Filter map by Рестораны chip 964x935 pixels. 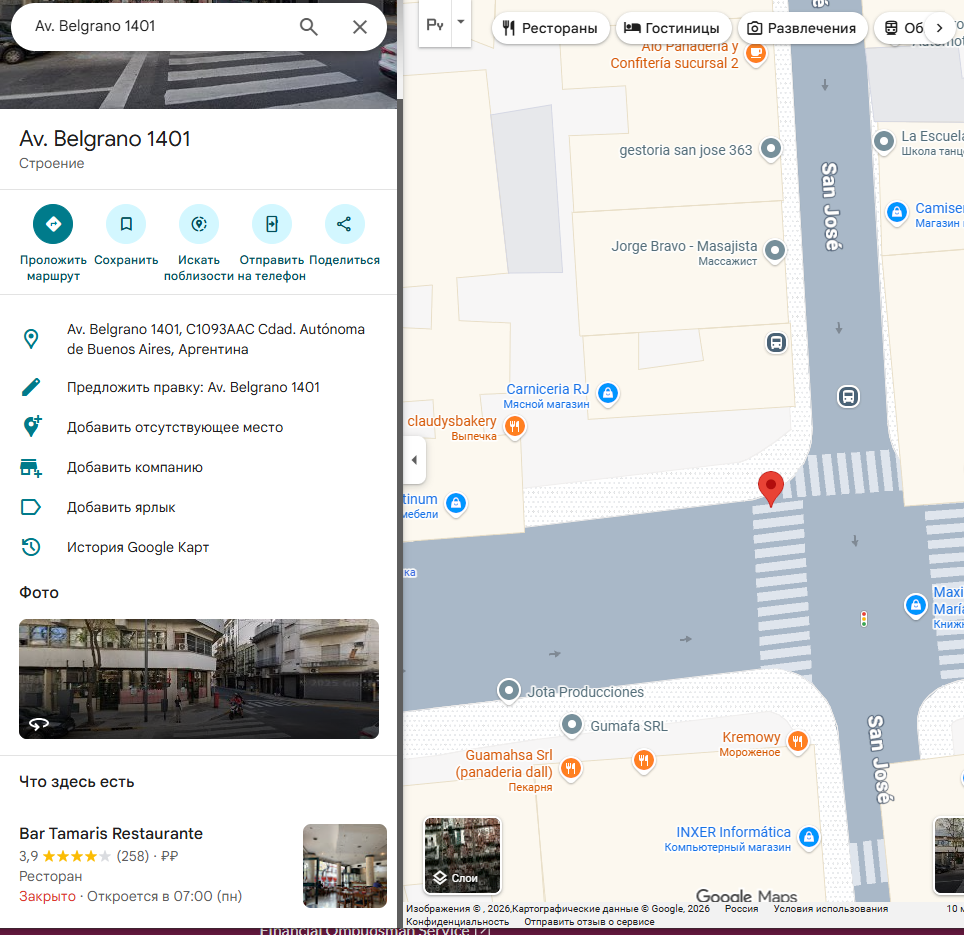tap(550, 28)
